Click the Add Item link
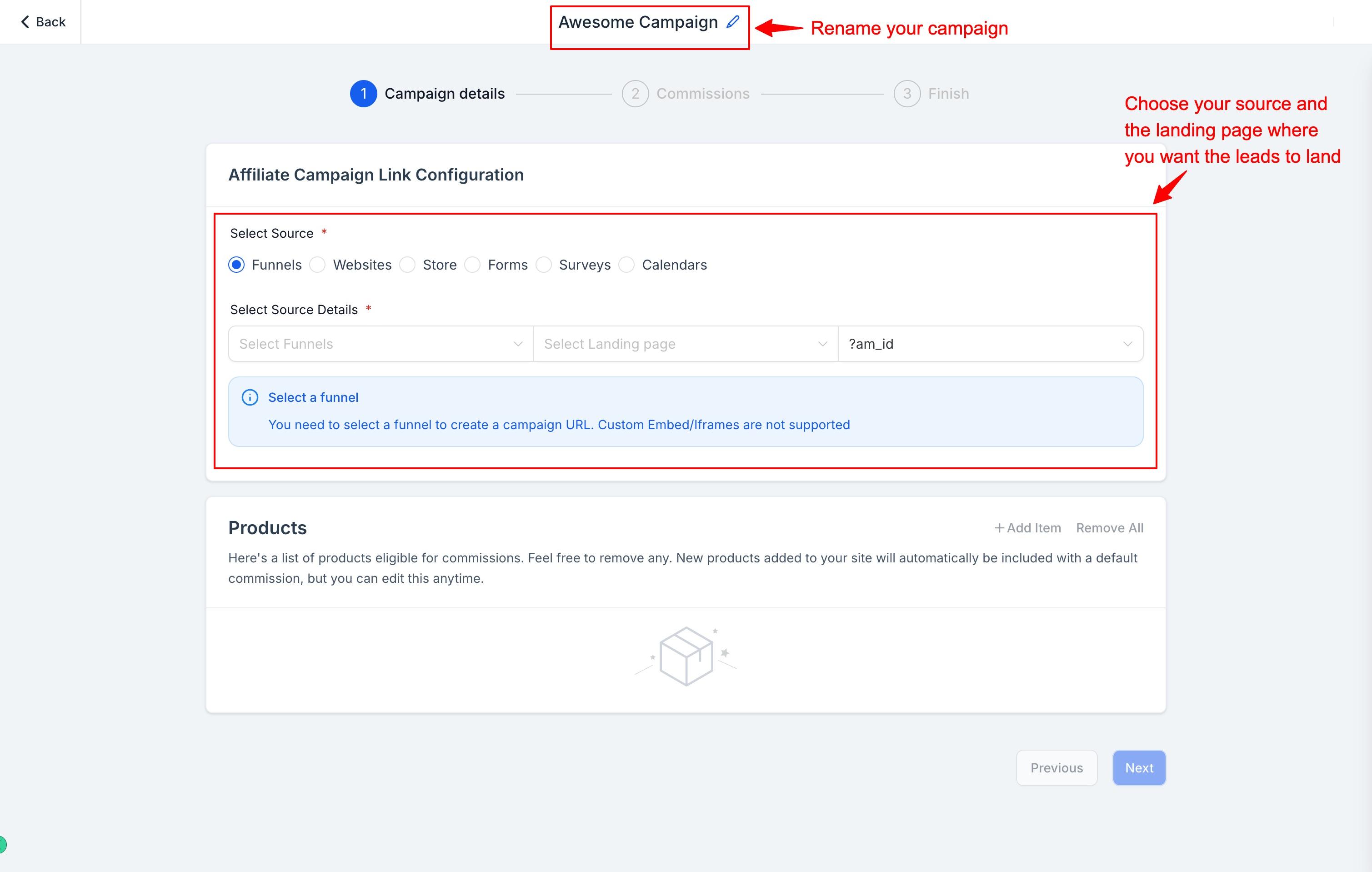Screen dimensions: 1372x872 pos(1027,528)
